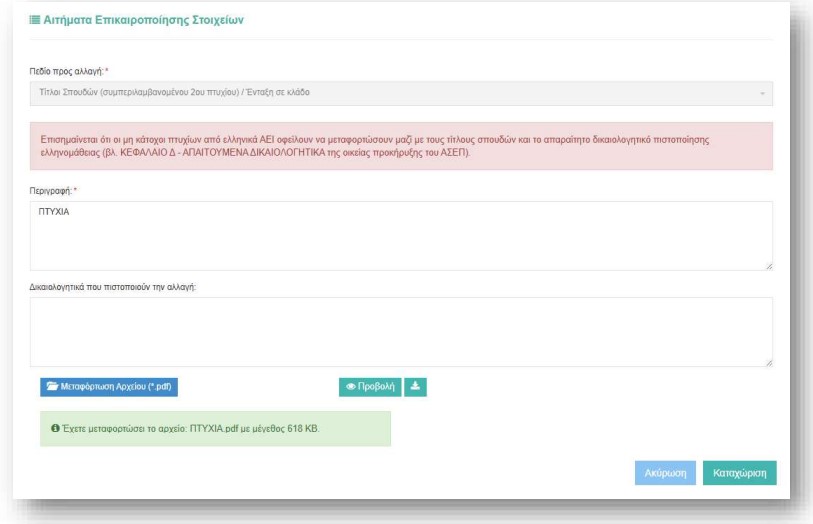Expand the Πεδίο προς αλλαγή dropdown arrow
Screen dimensions: 813x524
[x=761, y=94]
